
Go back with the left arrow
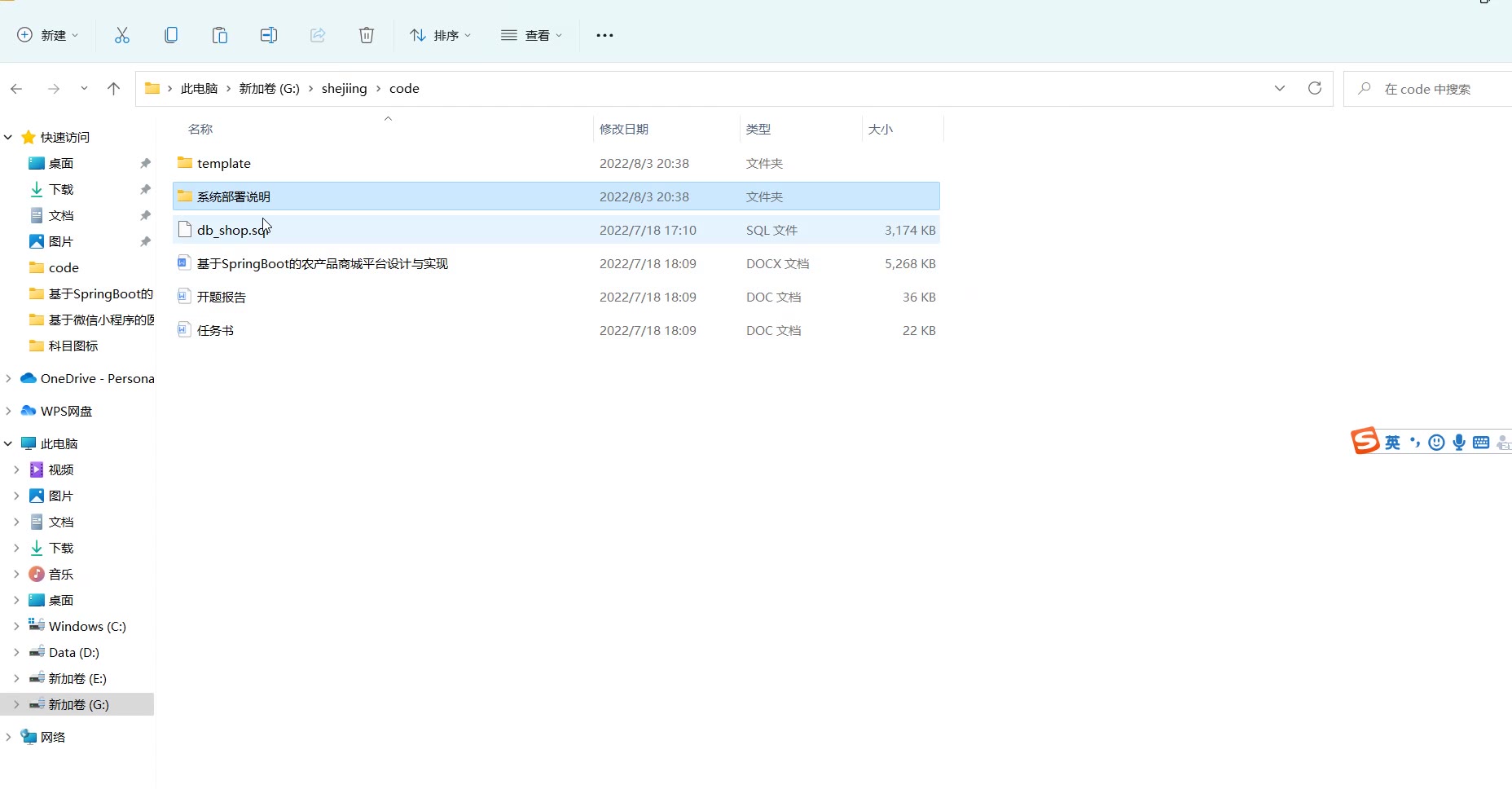[x=16, y=89]
